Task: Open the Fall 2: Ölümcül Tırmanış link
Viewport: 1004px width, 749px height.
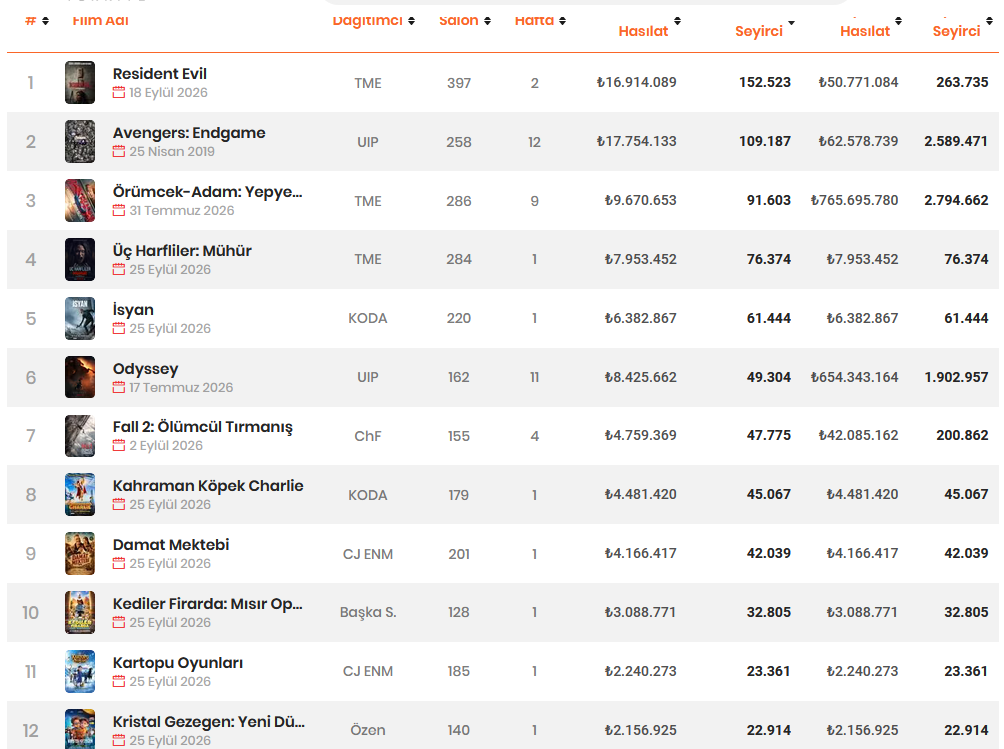Action: coord(202,427)
